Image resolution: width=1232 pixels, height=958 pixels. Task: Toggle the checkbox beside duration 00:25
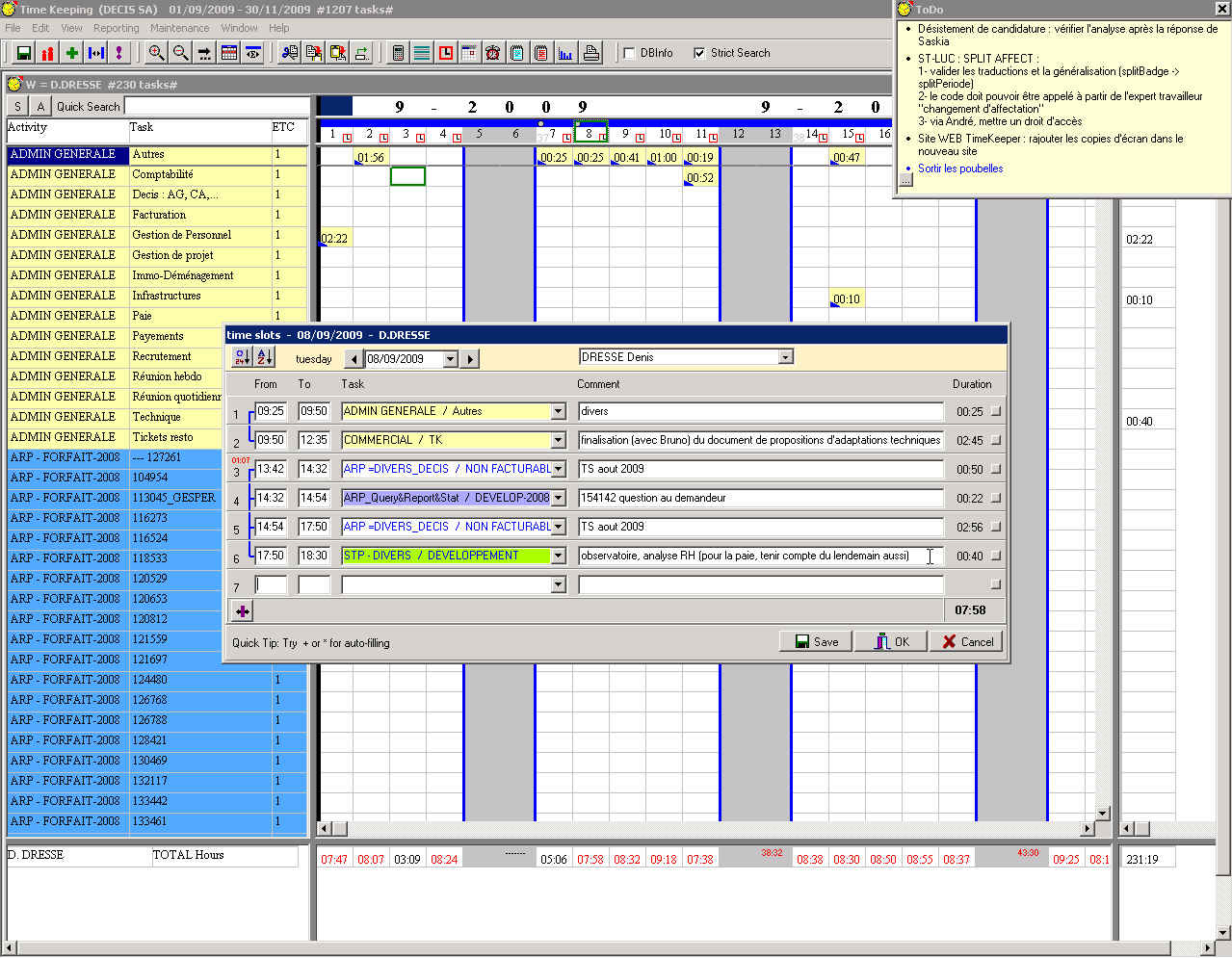[x=995, y=411]
